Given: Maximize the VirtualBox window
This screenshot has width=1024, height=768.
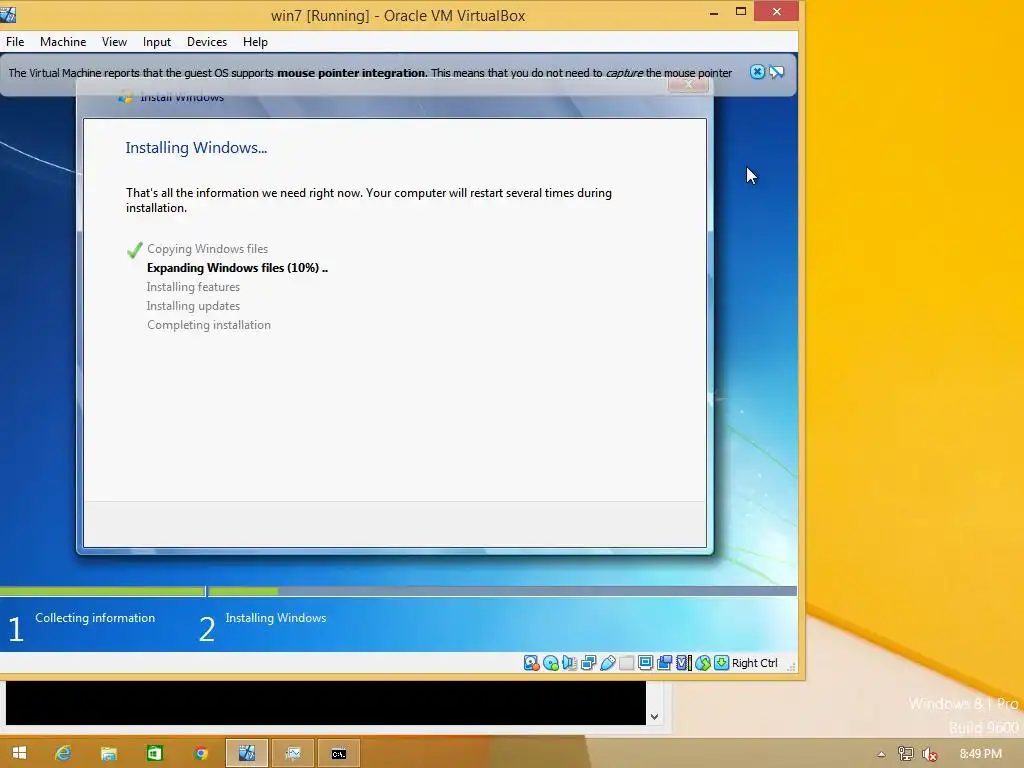Looking at the screenshot, I should (741, 12).
